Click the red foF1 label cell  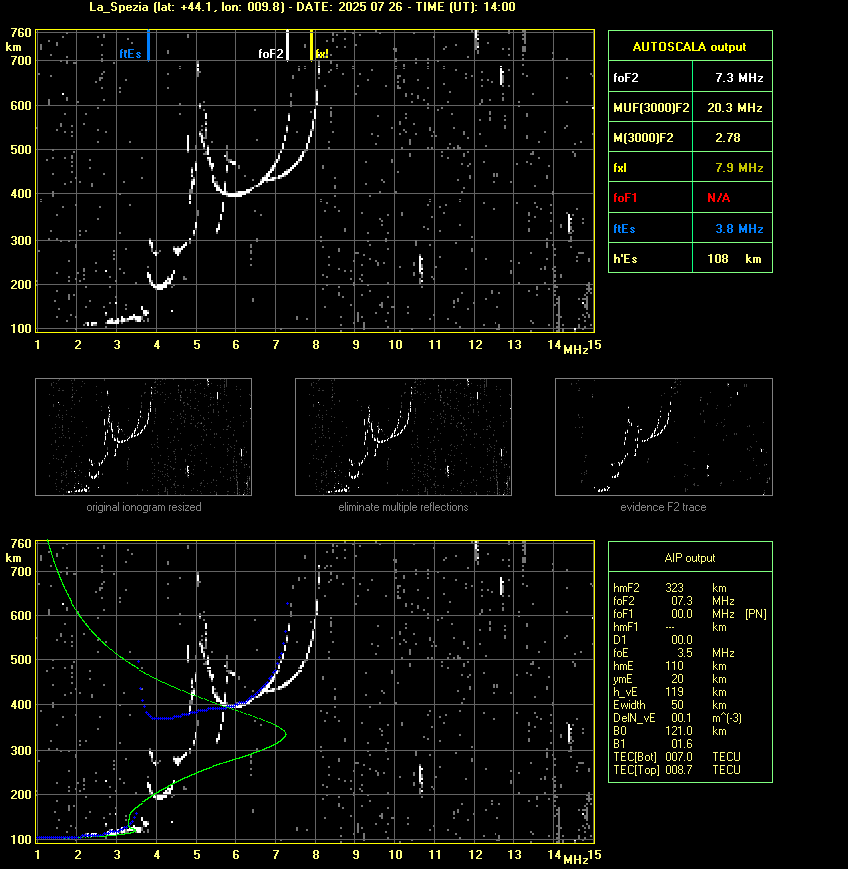pyautogui.click(x=651, y=198)
